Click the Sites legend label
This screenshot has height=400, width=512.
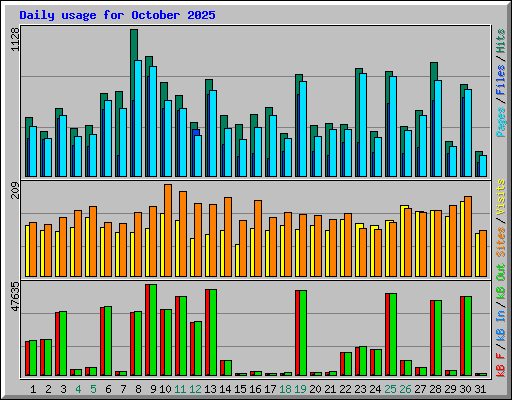pos(501,241)
